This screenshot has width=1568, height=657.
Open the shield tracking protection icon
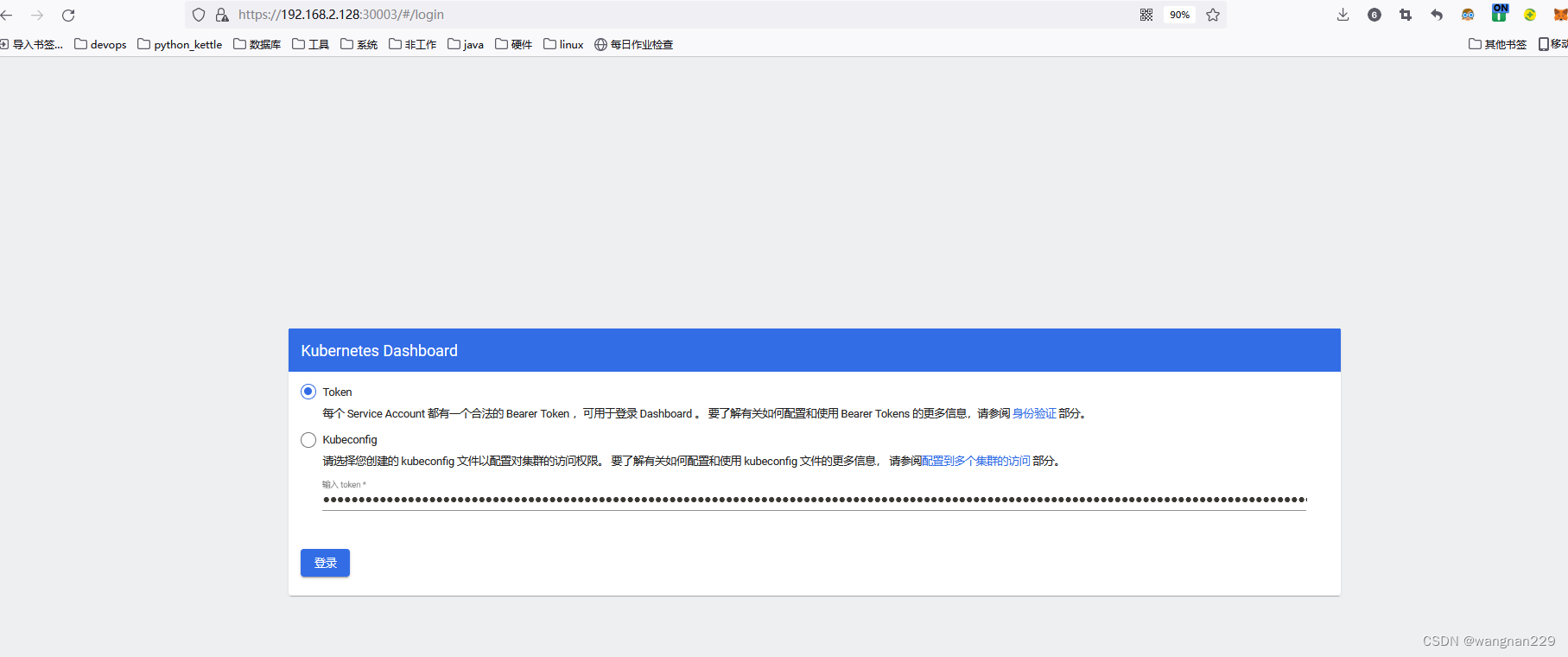[199, 15]
